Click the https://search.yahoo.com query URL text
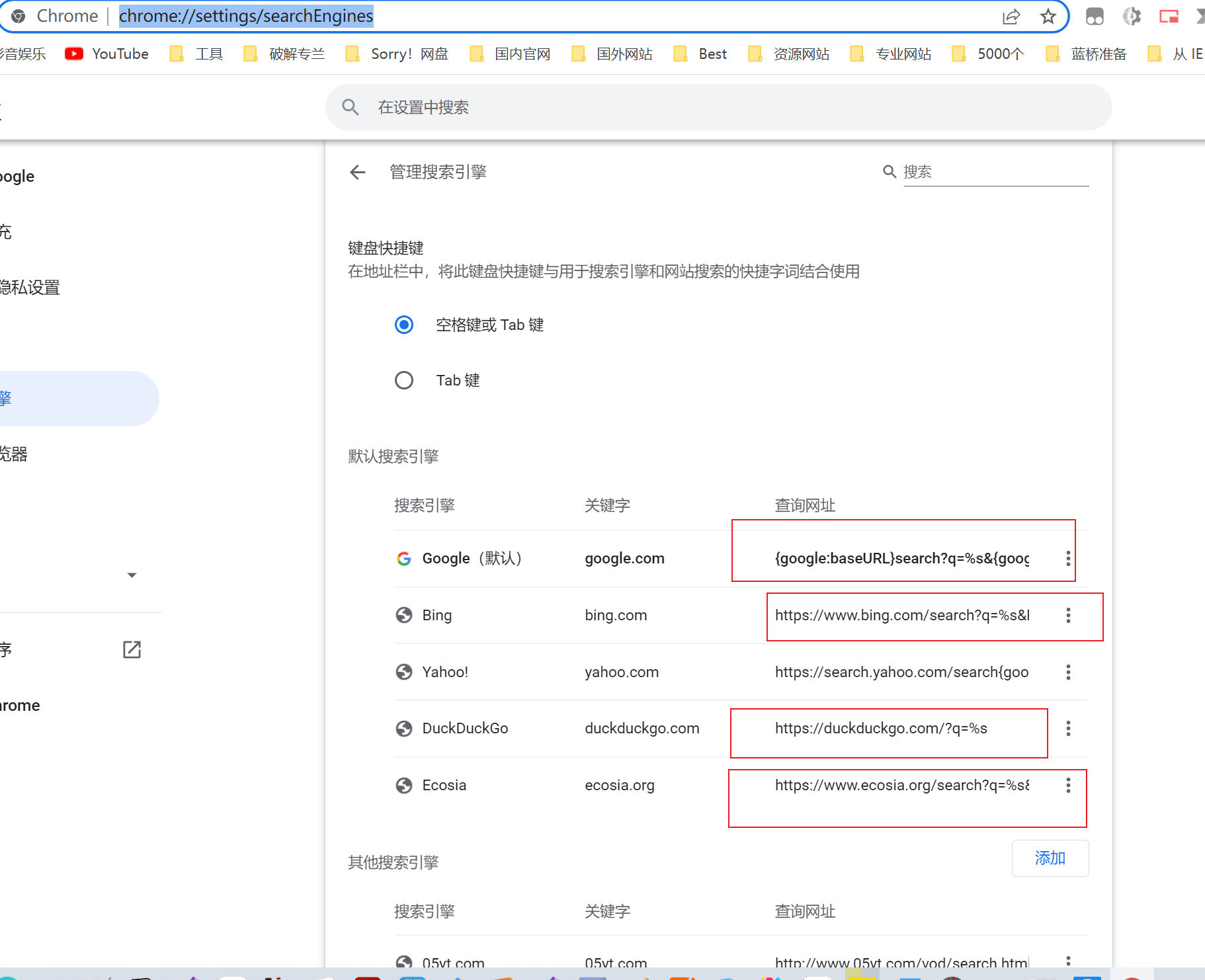The width and height of the screenshot is (1205, 980). (x=902, y=673)
